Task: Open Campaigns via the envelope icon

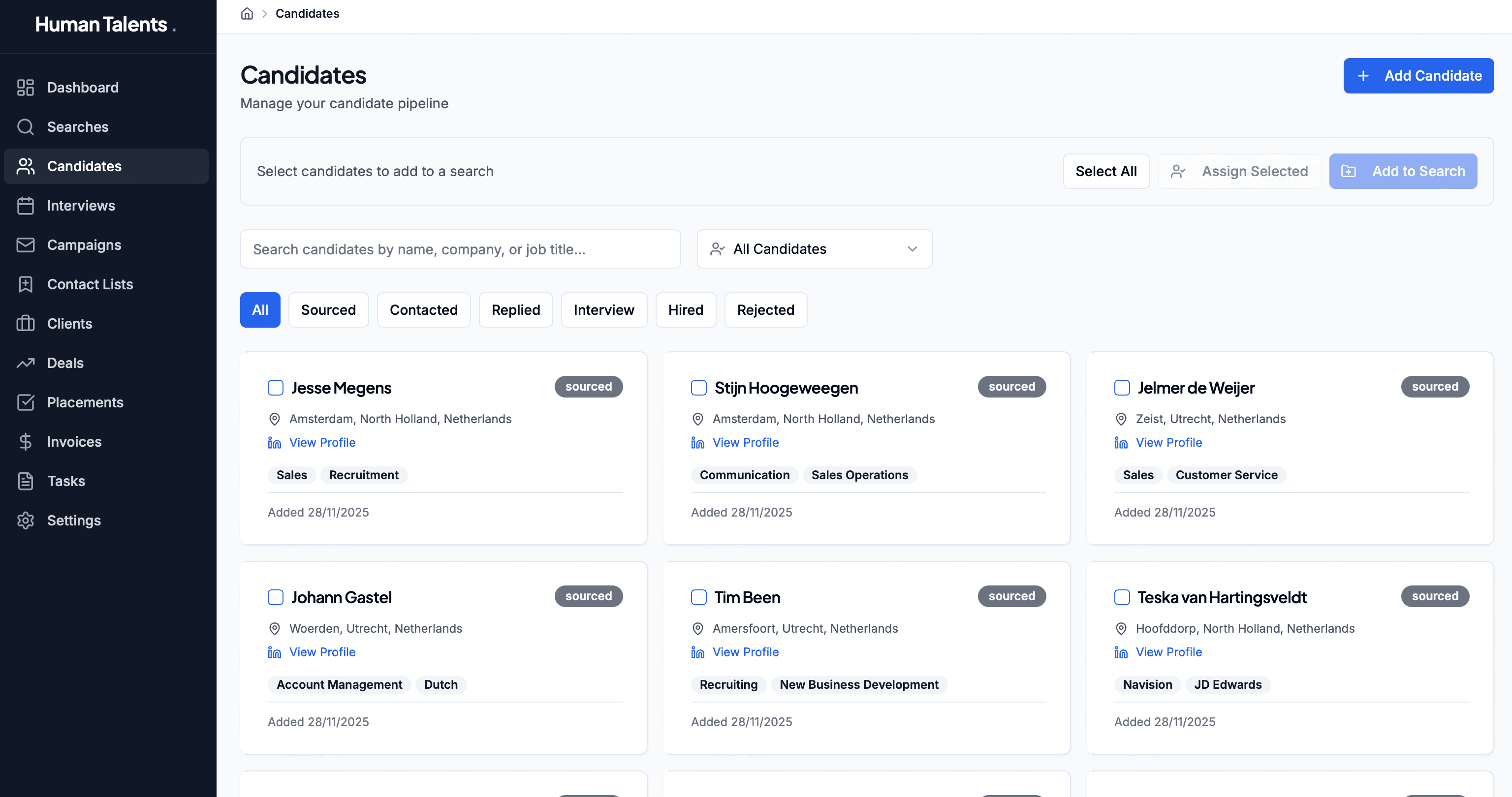Action: pos(26,245)
